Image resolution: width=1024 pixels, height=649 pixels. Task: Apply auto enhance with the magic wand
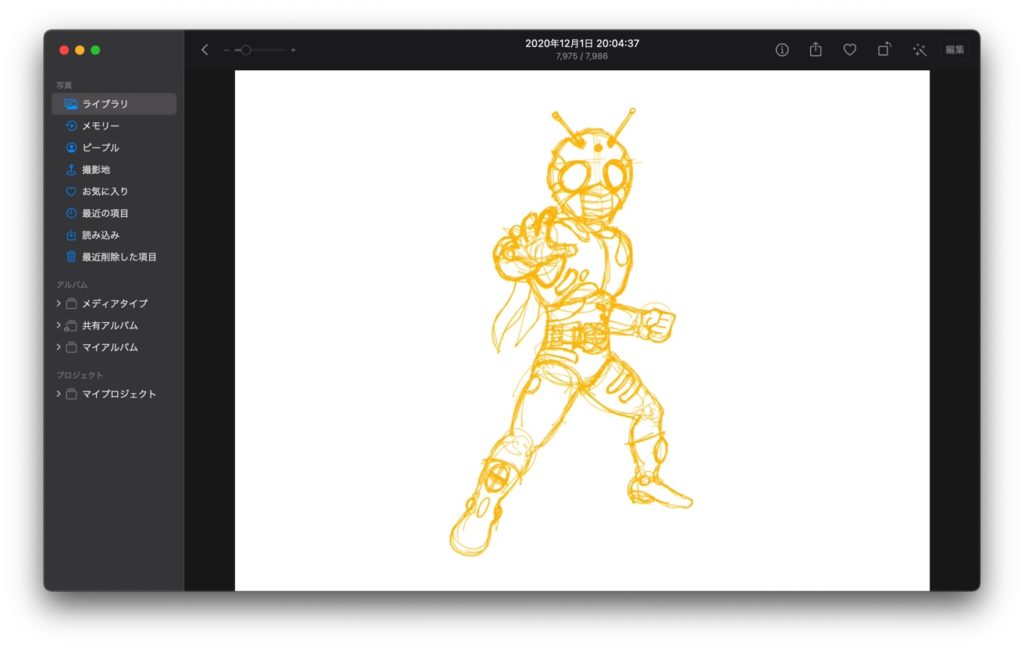click(x=920, y=50)
